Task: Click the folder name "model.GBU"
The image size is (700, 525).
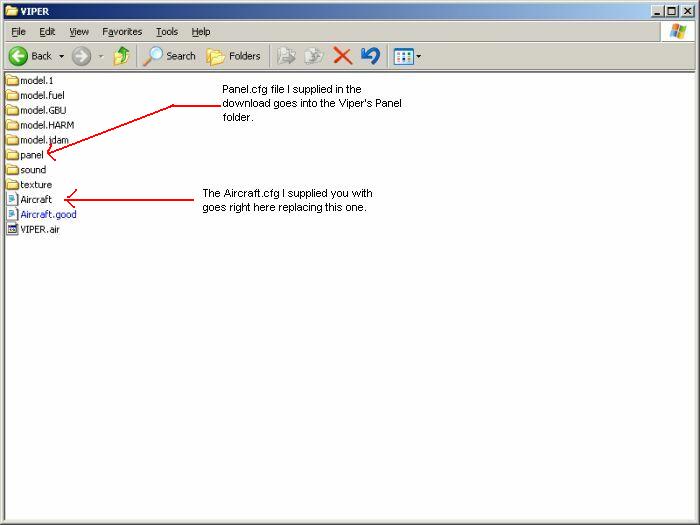Action: pyautogui.click(x=43, y=110)
